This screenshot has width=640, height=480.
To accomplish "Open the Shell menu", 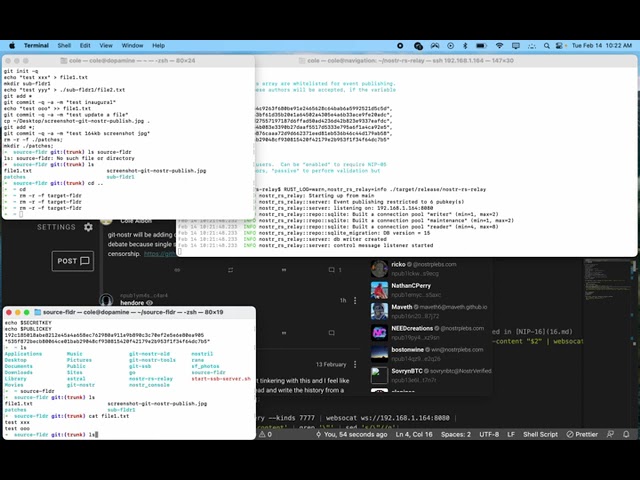I will [64, 46].
